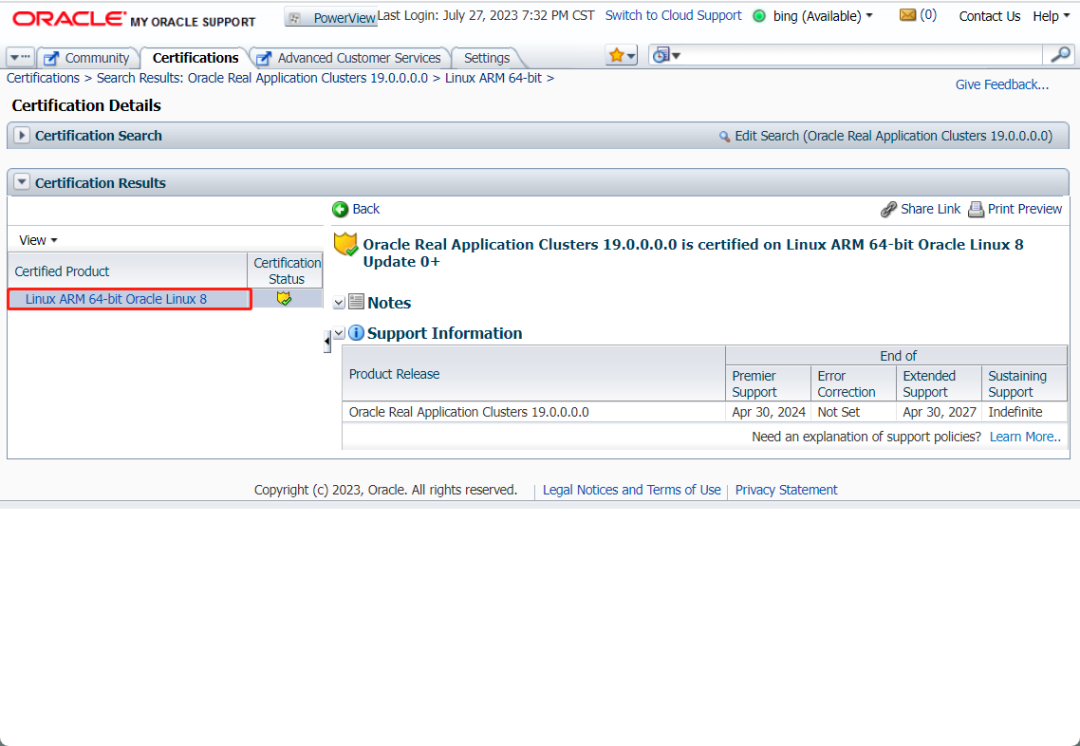Collapse the Certification Results panel

(x=21, y=182)
